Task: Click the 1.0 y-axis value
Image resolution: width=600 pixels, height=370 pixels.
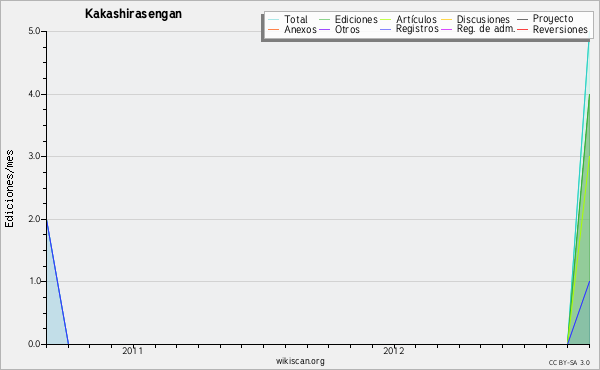Action: pyautogui.click(x=34, y=281)
